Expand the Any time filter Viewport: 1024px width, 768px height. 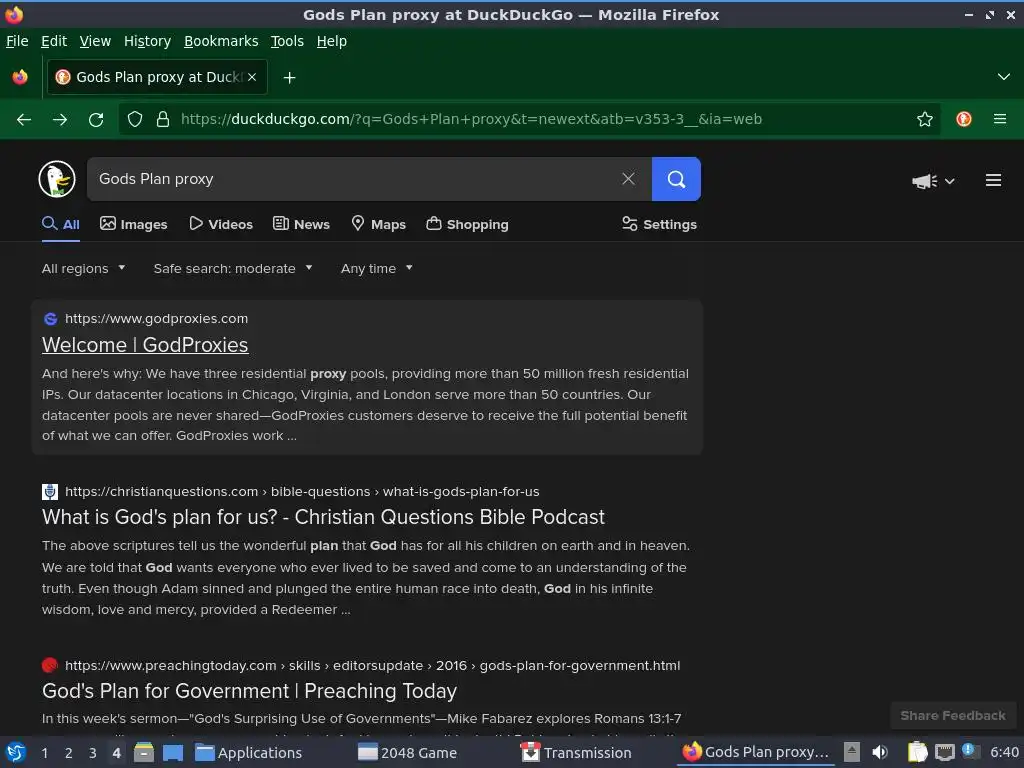377,268
